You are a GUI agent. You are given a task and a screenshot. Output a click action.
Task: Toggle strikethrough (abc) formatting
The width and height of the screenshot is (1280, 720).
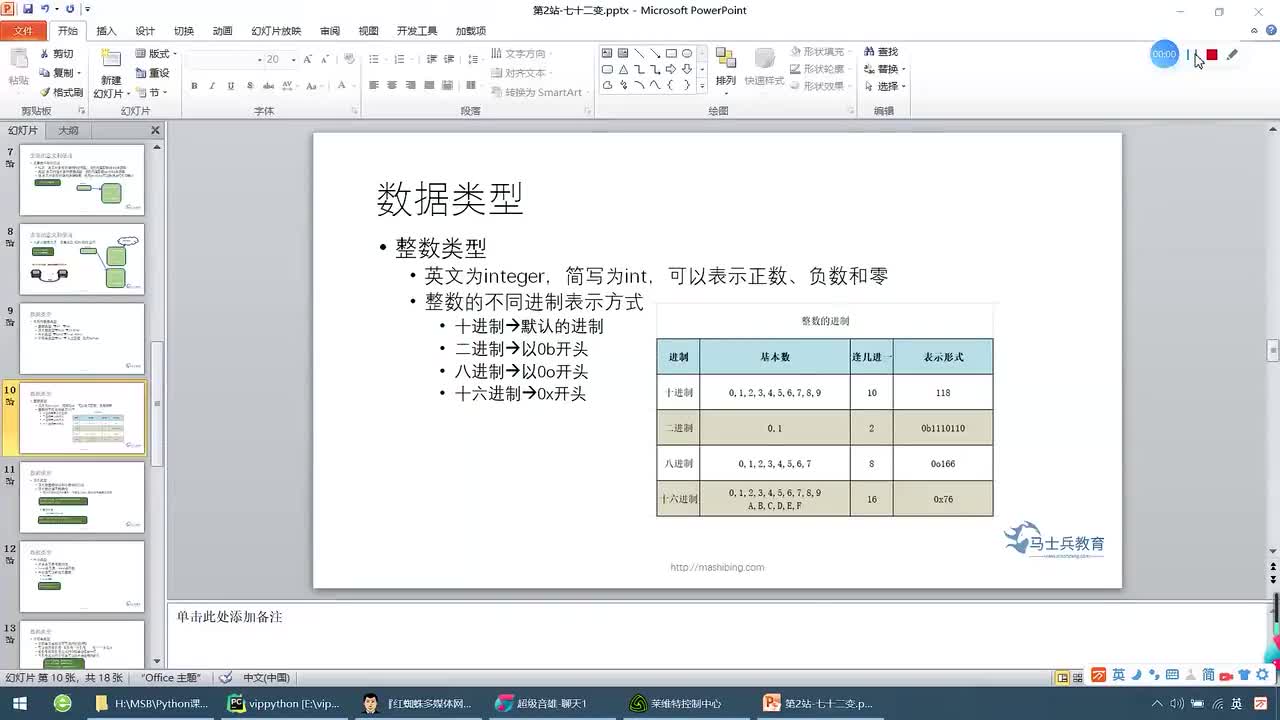[269, 86]
